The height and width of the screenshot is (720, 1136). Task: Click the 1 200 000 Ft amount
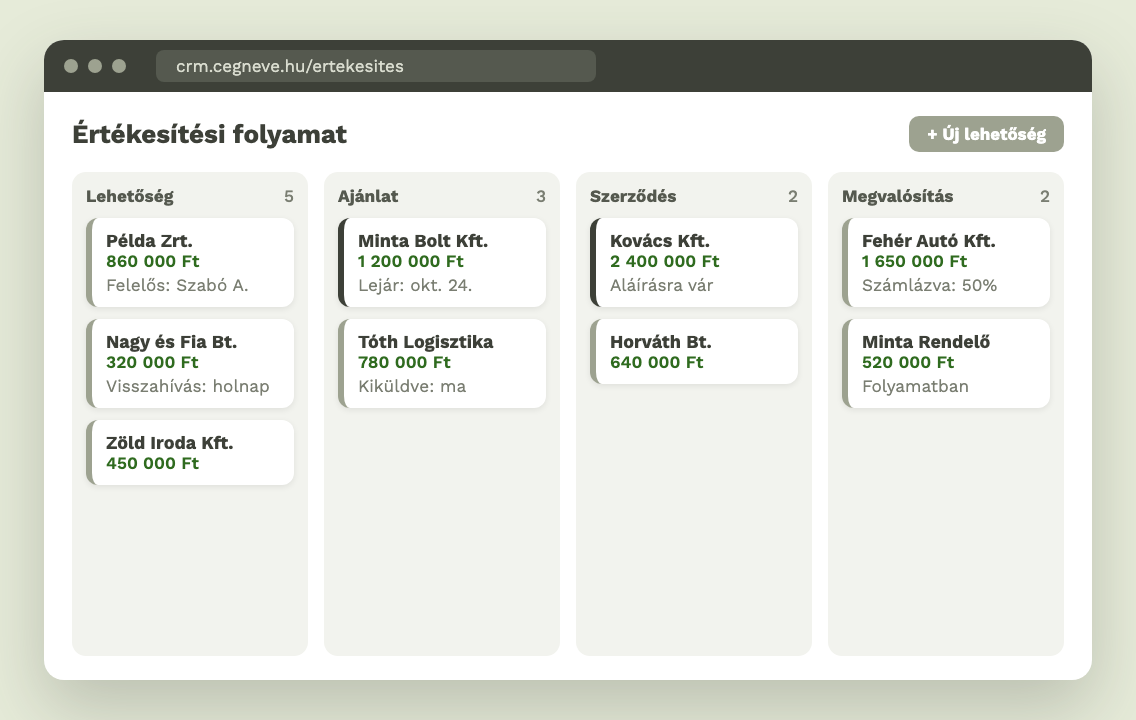click(x=411, y=261)
